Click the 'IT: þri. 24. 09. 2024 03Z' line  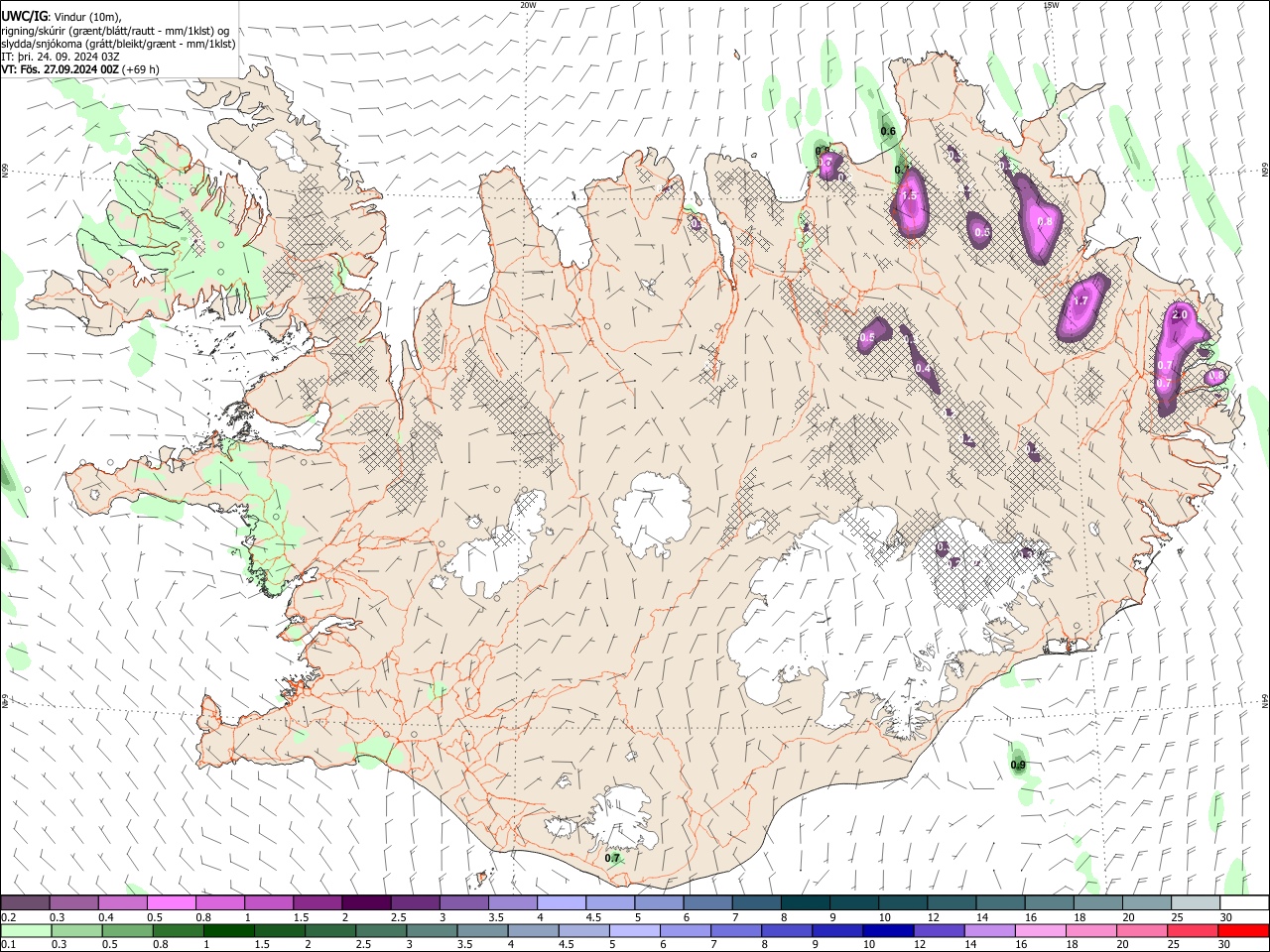coord(61,57)
